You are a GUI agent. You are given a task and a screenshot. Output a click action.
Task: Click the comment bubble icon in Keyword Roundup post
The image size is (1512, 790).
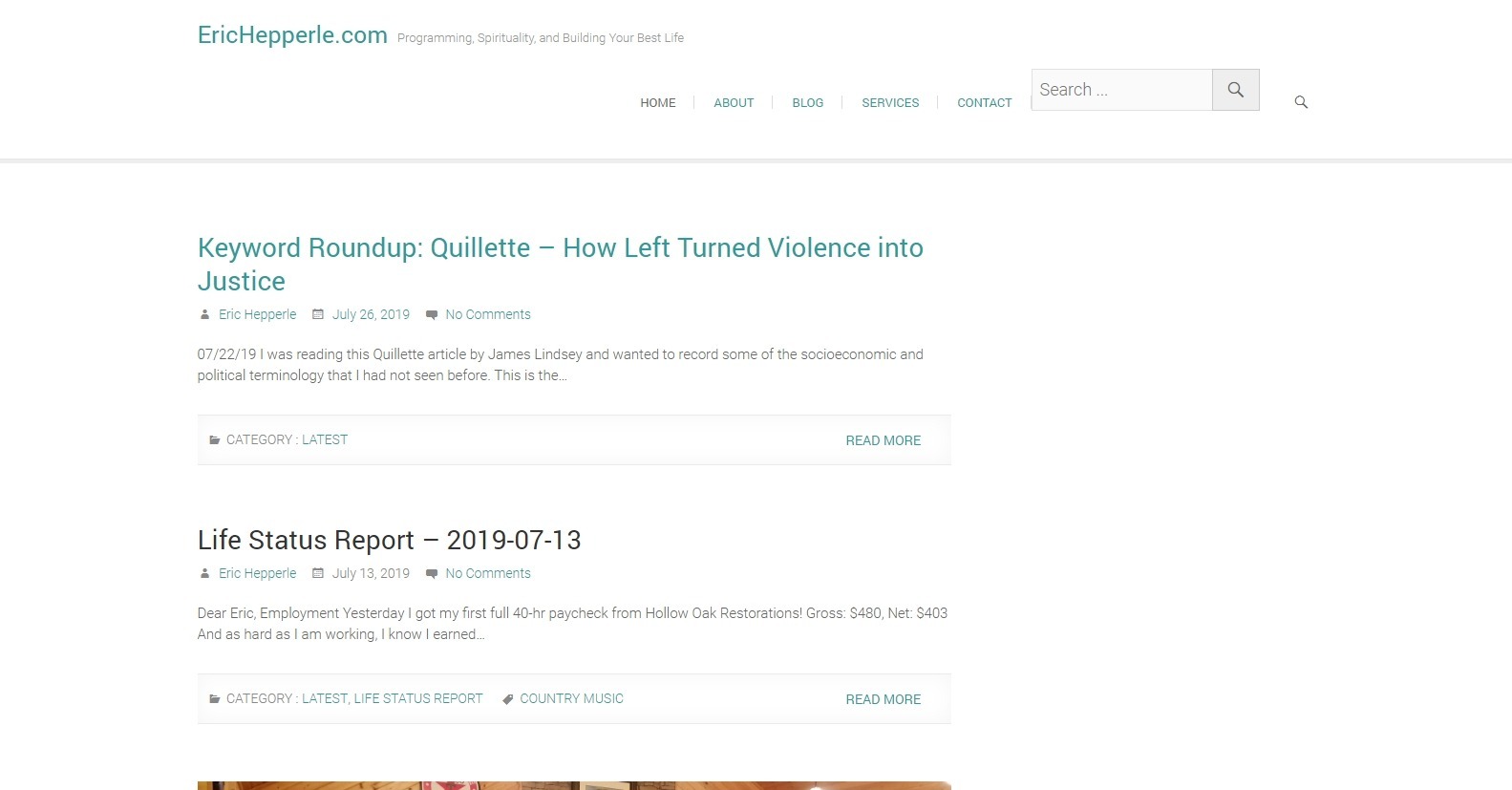coord(432,314)
